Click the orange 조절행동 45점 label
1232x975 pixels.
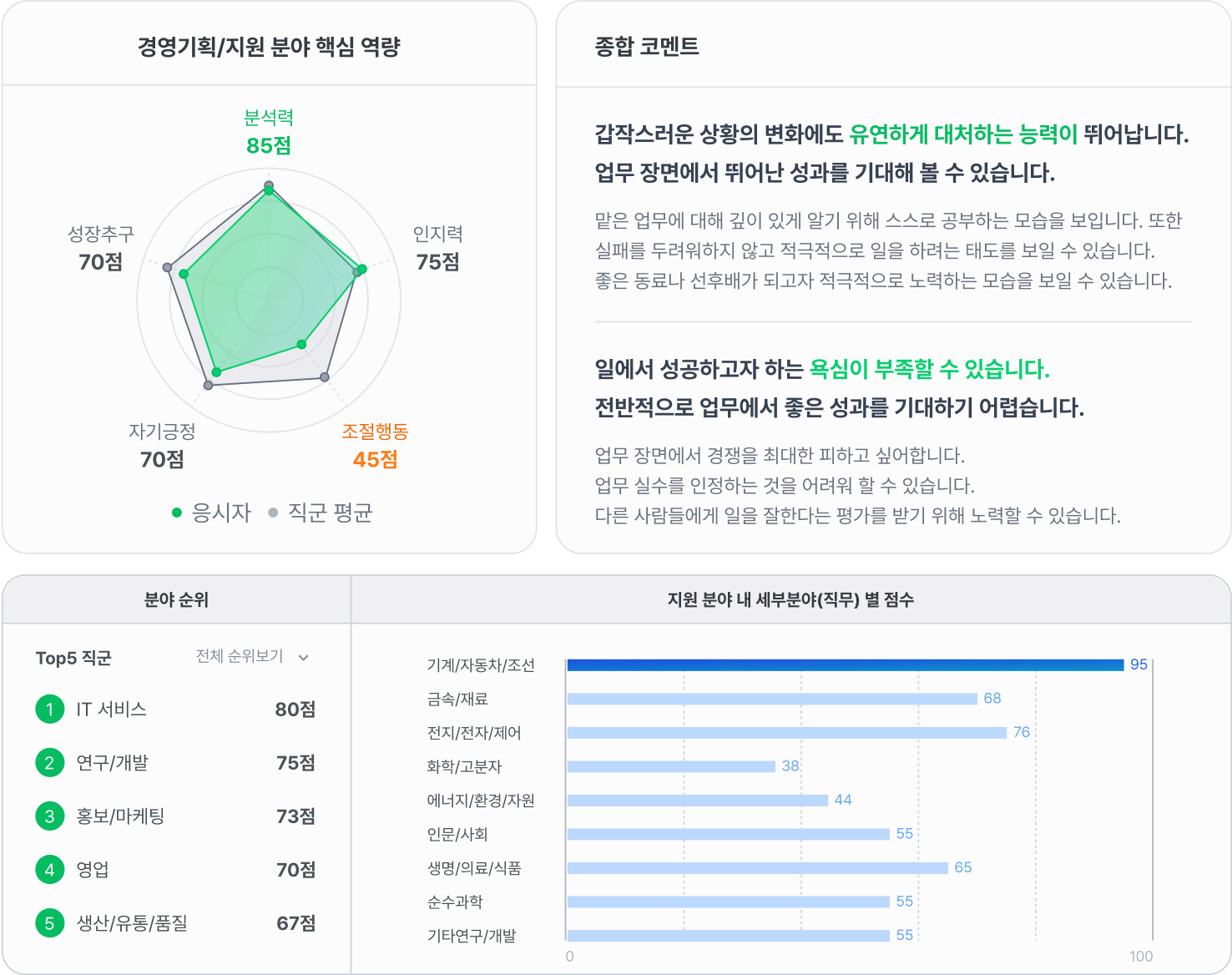pyautogui.click(x=375, y=446)
